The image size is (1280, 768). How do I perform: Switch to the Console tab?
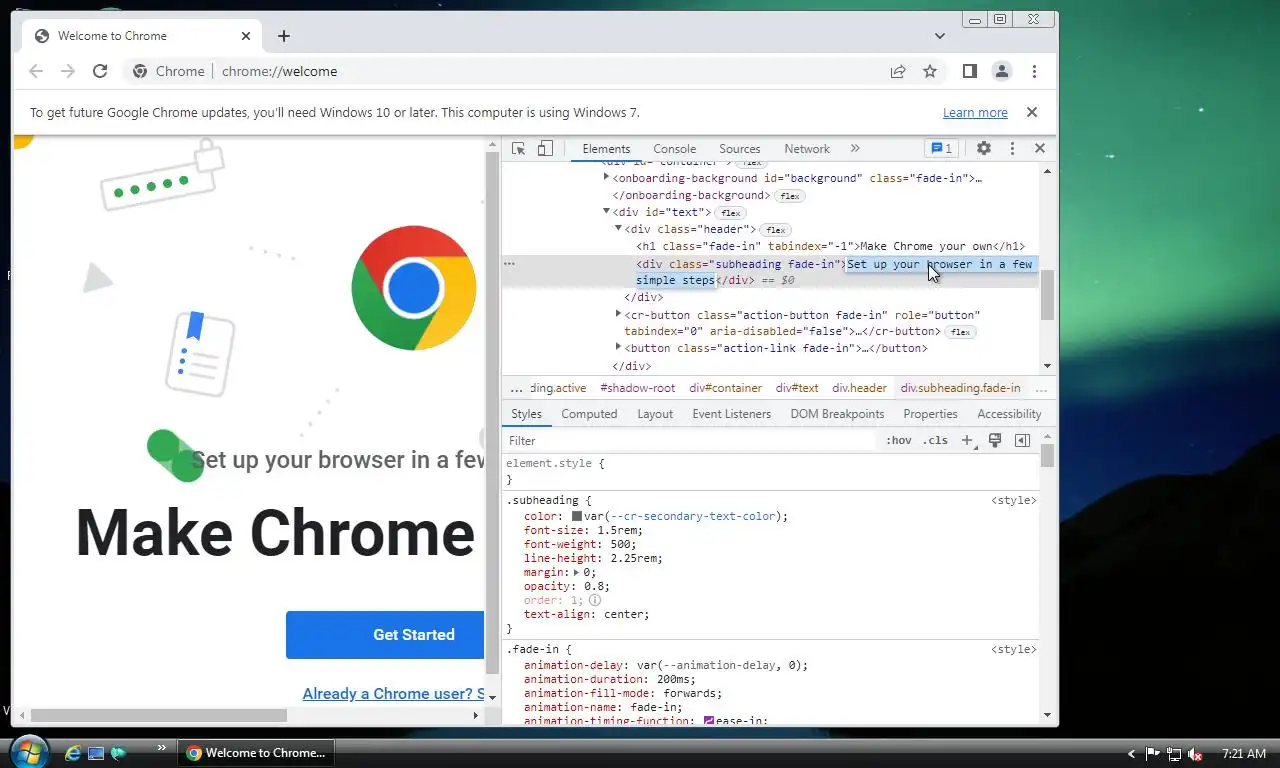coord(675,148)
